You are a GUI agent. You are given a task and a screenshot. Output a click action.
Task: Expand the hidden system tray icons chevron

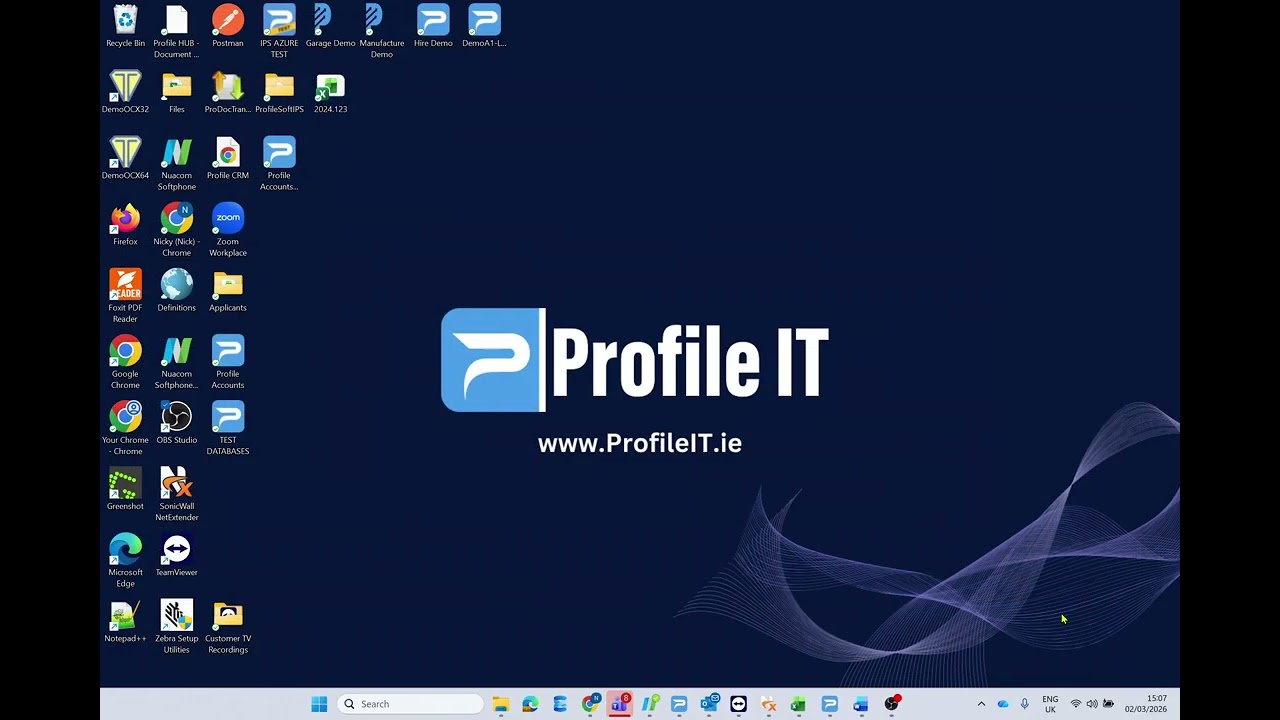(981, 704)
